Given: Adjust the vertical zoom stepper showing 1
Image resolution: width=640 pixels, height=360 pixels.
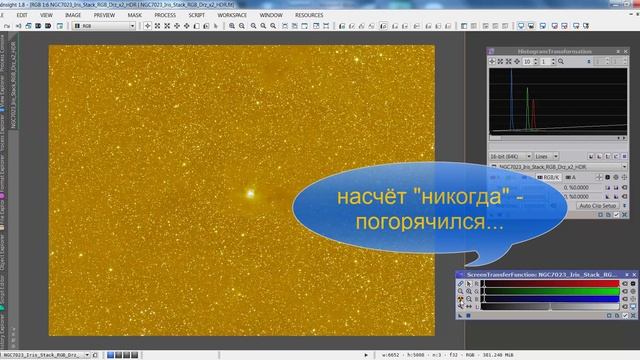Looking at the screenshot, I should (547, 61).
